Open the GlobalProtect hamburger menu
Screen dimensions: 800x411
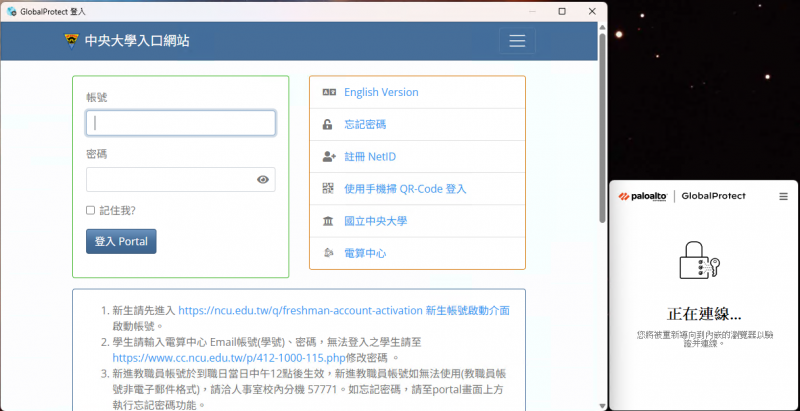pos(783,196)
